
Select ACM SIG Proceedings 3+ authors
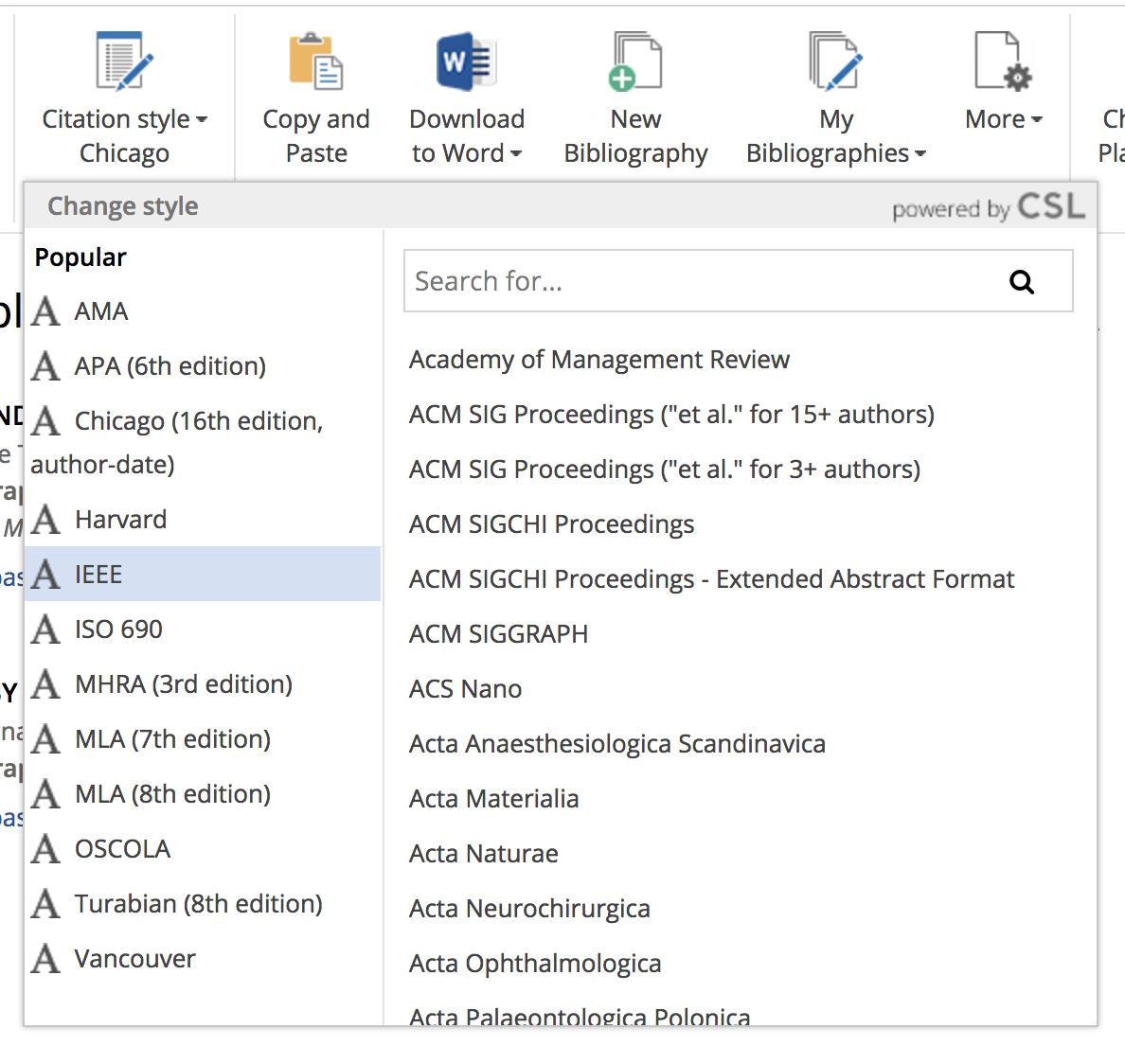point(665,469)
